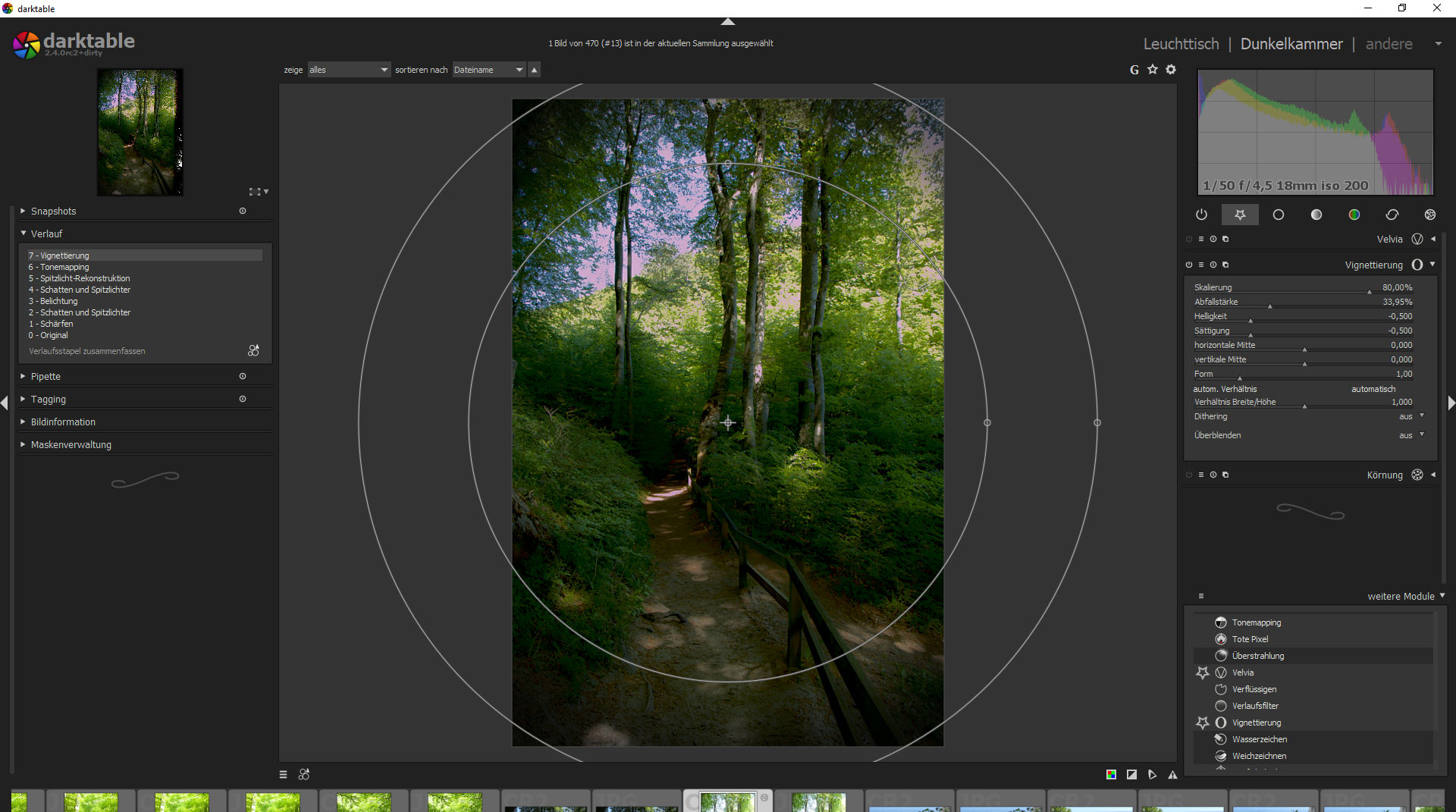Screen dimensions: 1456x812
Task: Open Körnung presets menu icon
Action: click(x=1201, y=475)
